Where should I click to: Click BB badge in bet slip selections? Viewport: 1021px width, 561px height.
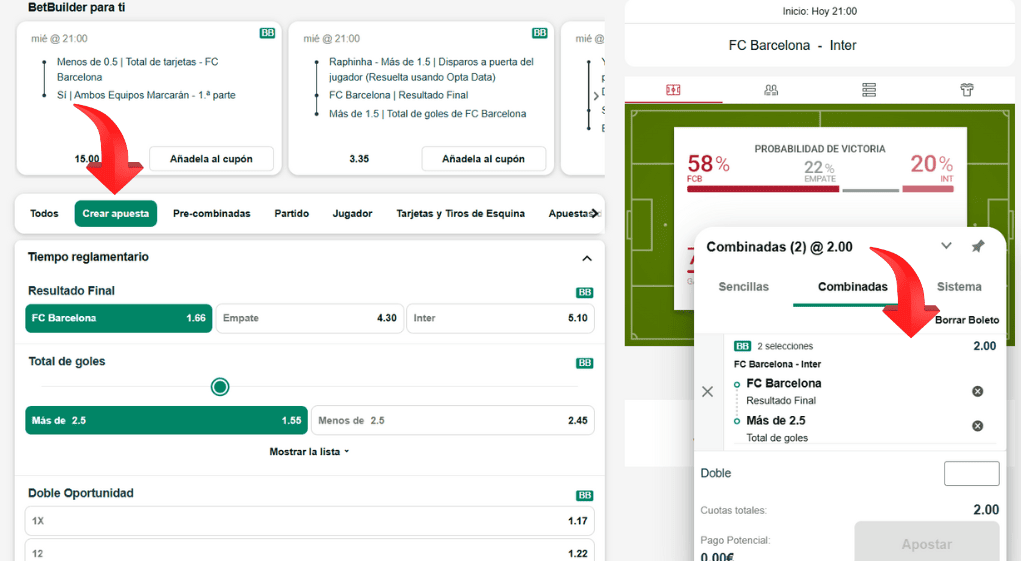(x=742, y=346)
